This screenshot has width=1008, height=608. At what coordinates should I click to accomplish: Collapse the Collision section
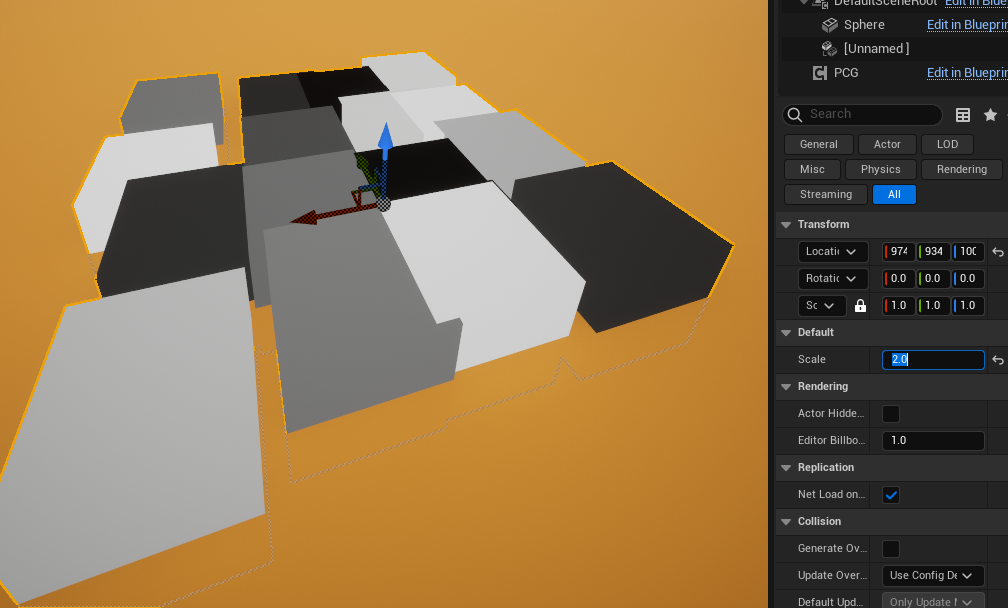(x=786, y=522)
